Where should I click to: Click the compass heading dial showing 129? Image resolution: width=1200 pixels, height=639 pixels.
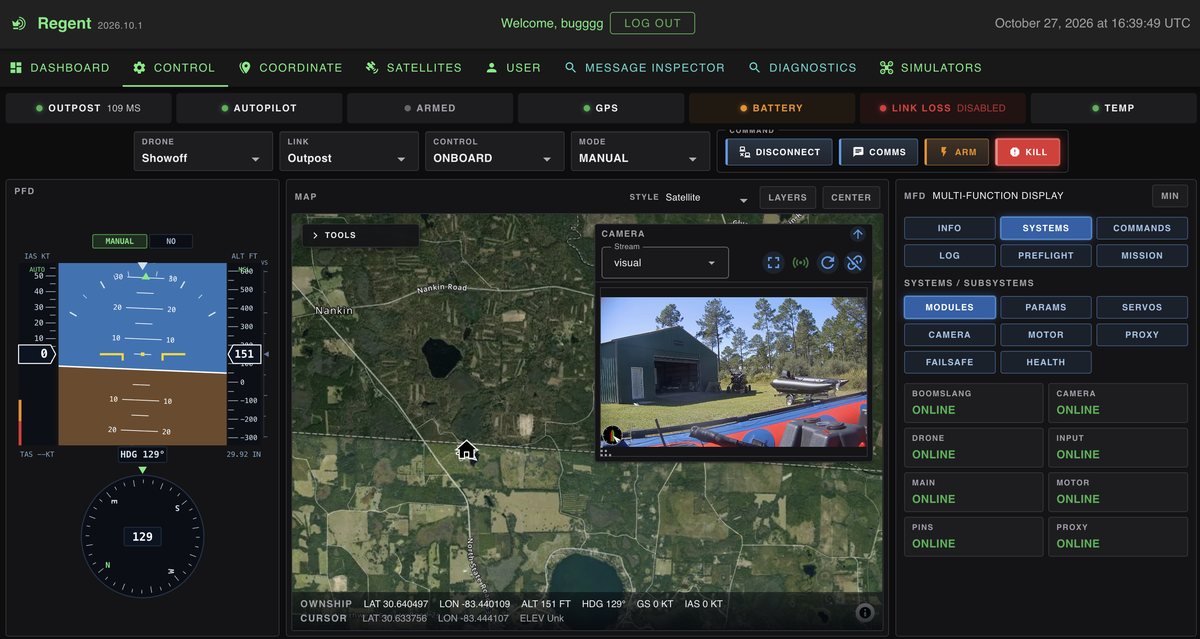142,537
